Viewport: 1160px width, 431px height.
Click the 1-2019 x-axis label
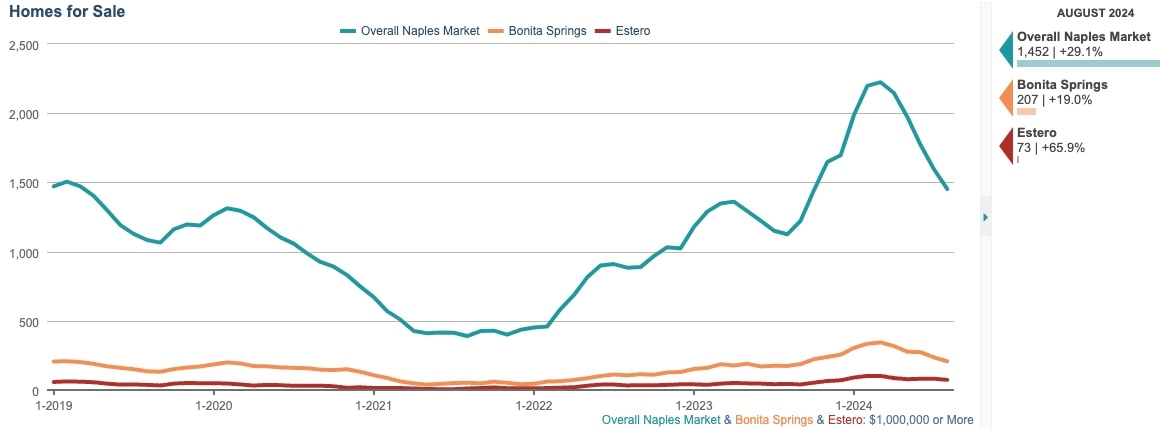tap(53, 406)
